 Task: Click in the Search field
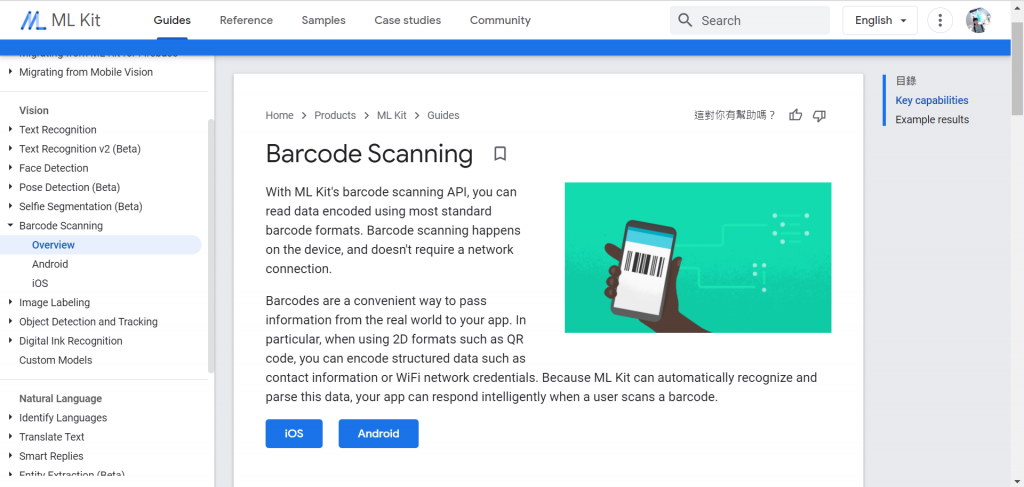(x=750, y=20)
